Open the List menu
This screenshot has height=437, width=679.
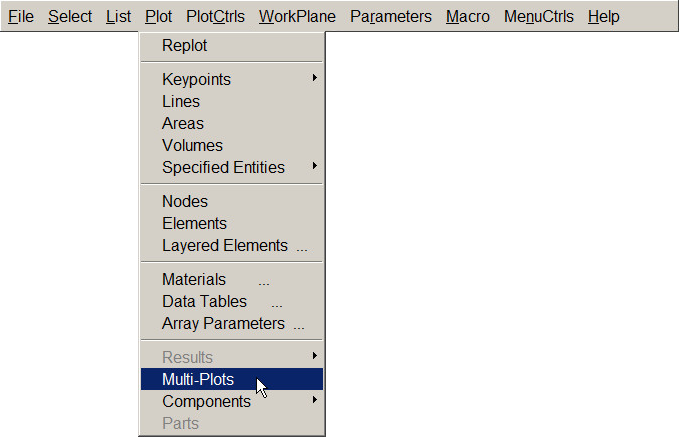(x=118, y=17)
